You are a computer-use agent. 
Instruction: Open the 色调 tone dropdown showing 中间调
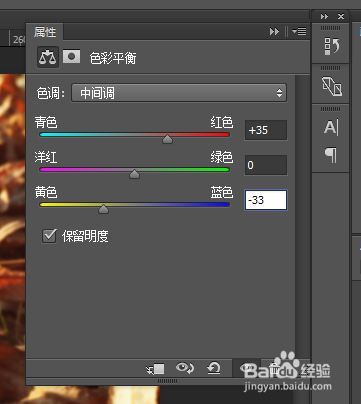tap(179, 93)
